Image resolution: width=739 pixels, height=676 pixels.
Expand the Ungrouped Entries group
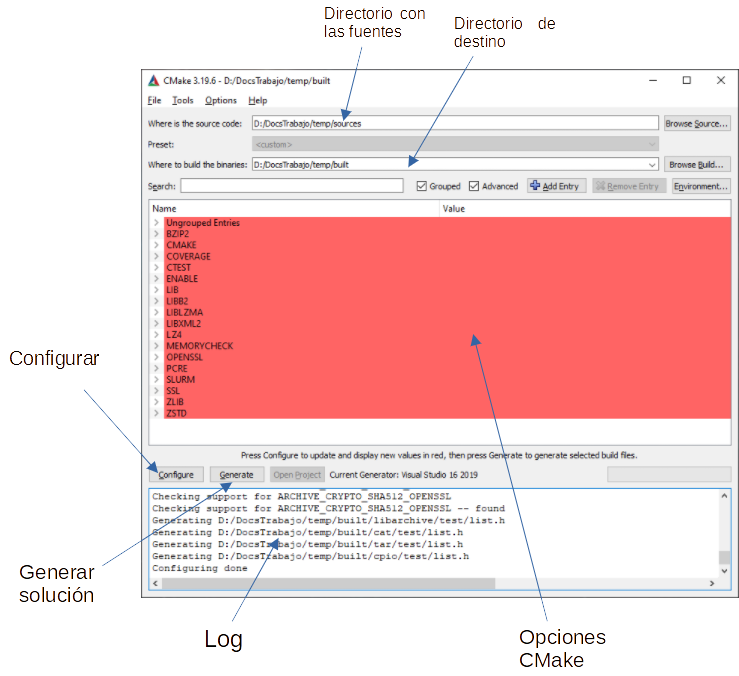click(x=156, y=223)
